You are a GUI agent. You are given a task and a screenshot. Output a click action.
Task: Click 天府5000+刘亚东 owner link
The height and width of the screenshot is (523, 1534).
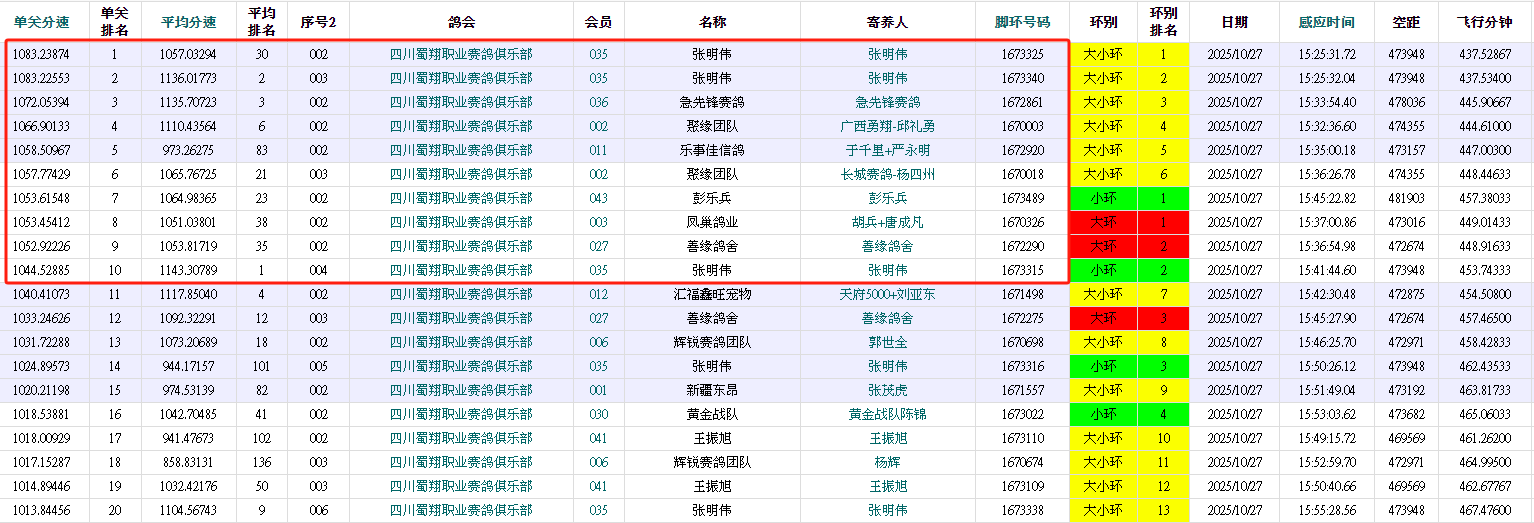click(887, 294)
